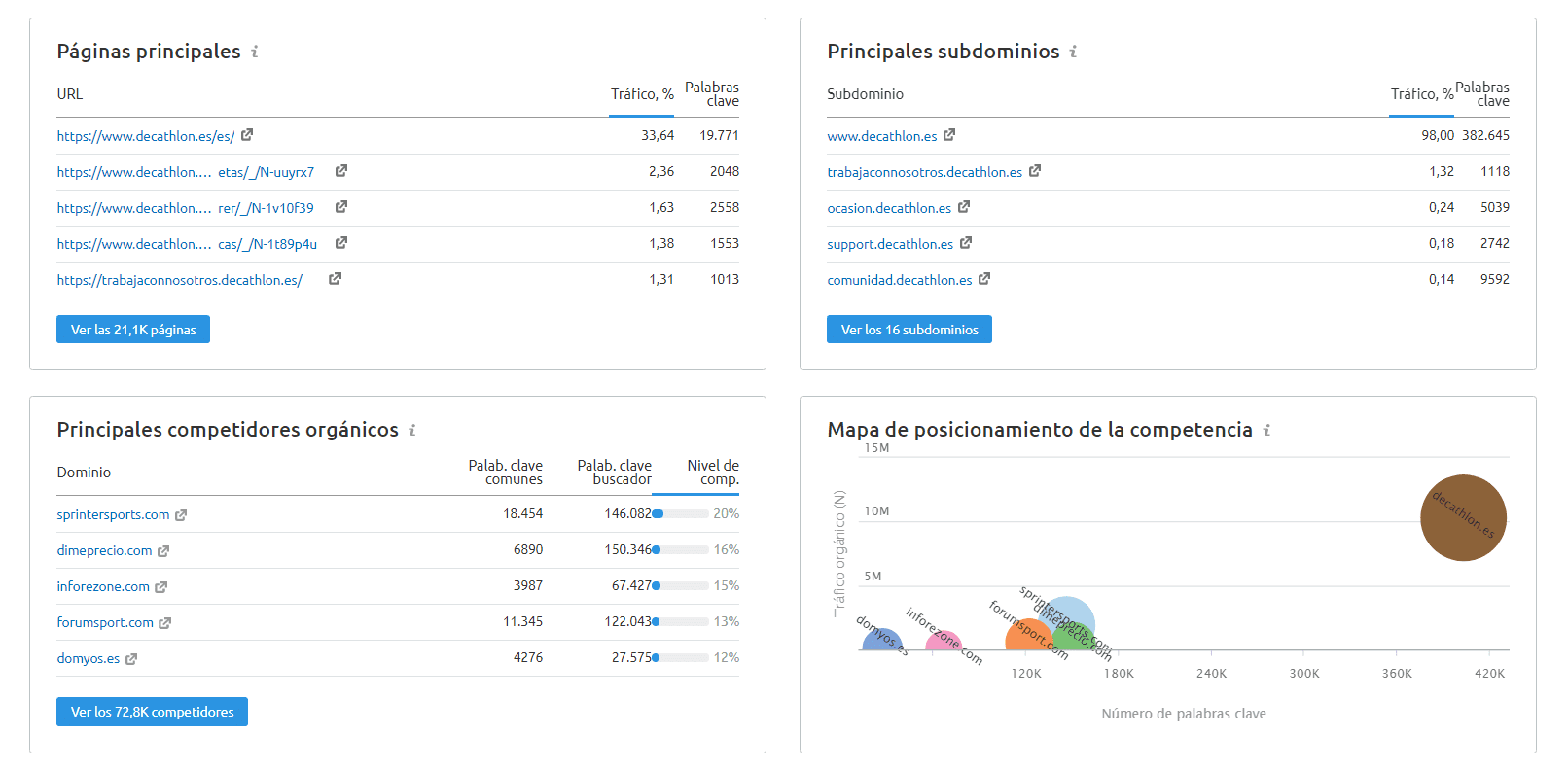Sort competitors by Palab. clave buscador

click(x=615, y=473)
